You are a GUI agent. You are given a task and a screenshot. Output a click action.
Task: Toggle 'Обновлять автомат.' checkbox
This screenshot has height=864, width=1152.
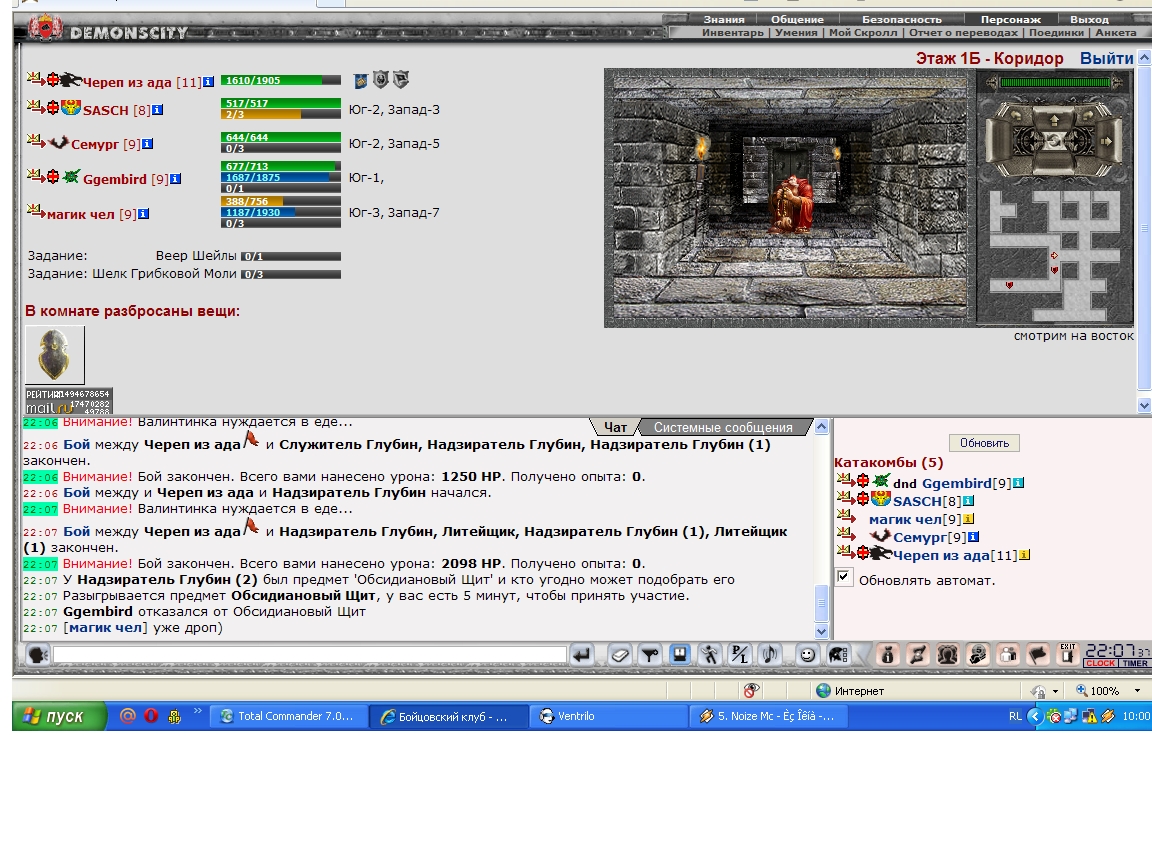(x=844, y=577)
